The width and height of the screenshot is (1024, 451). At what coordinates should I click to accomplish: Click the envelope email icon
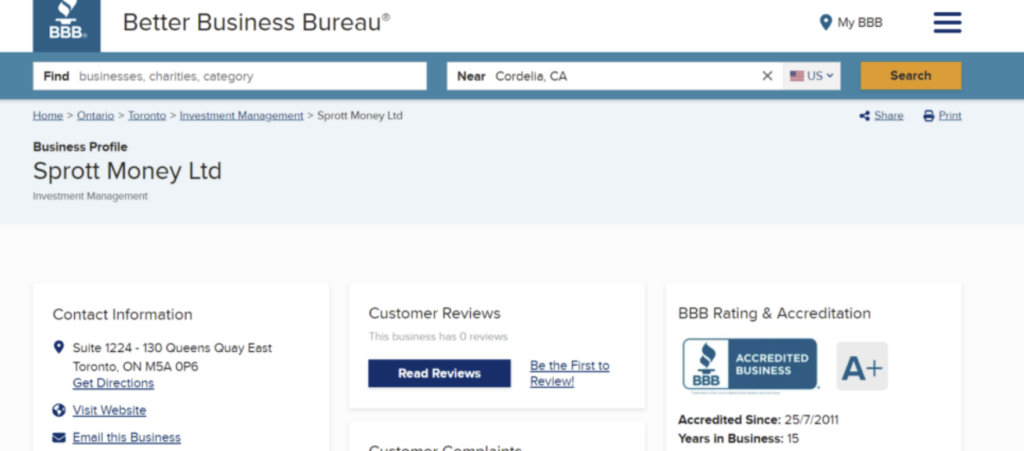tap(59, 437)
